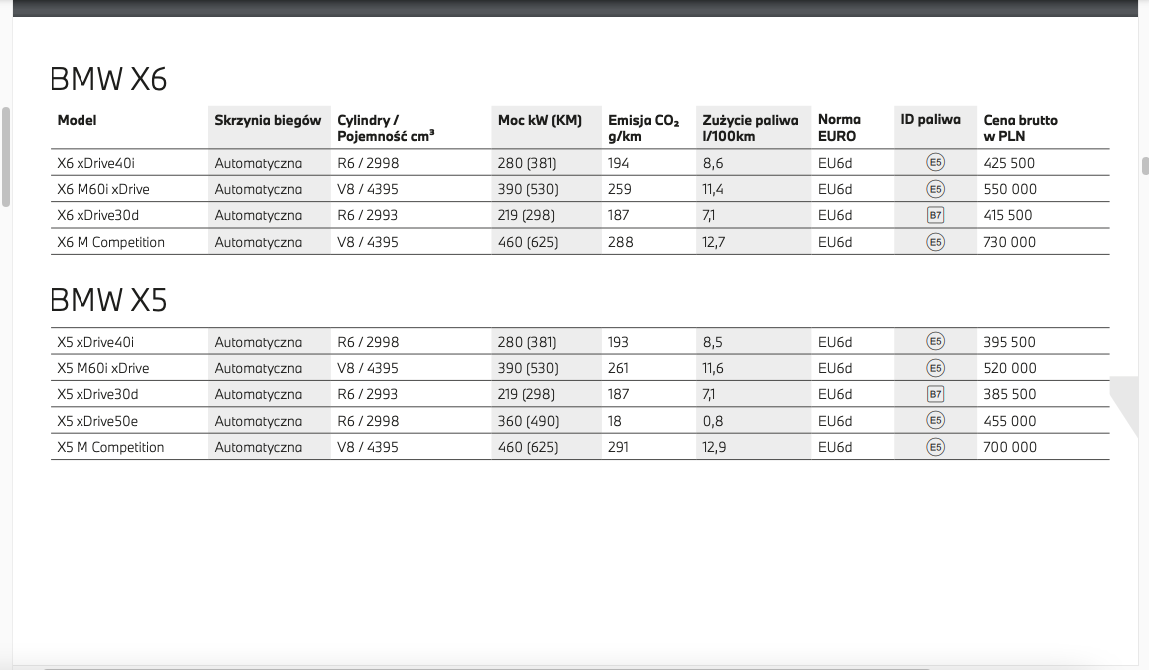The image size is (1149, 670).
Task: Click the "Norma EURO" column header
Action: (839, 128)
